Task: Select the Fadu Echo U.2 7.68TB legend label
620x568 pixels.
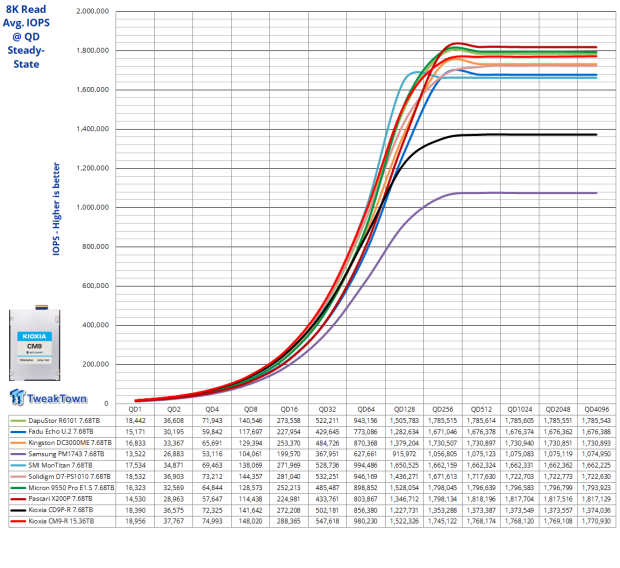Action: pos(61,432)
